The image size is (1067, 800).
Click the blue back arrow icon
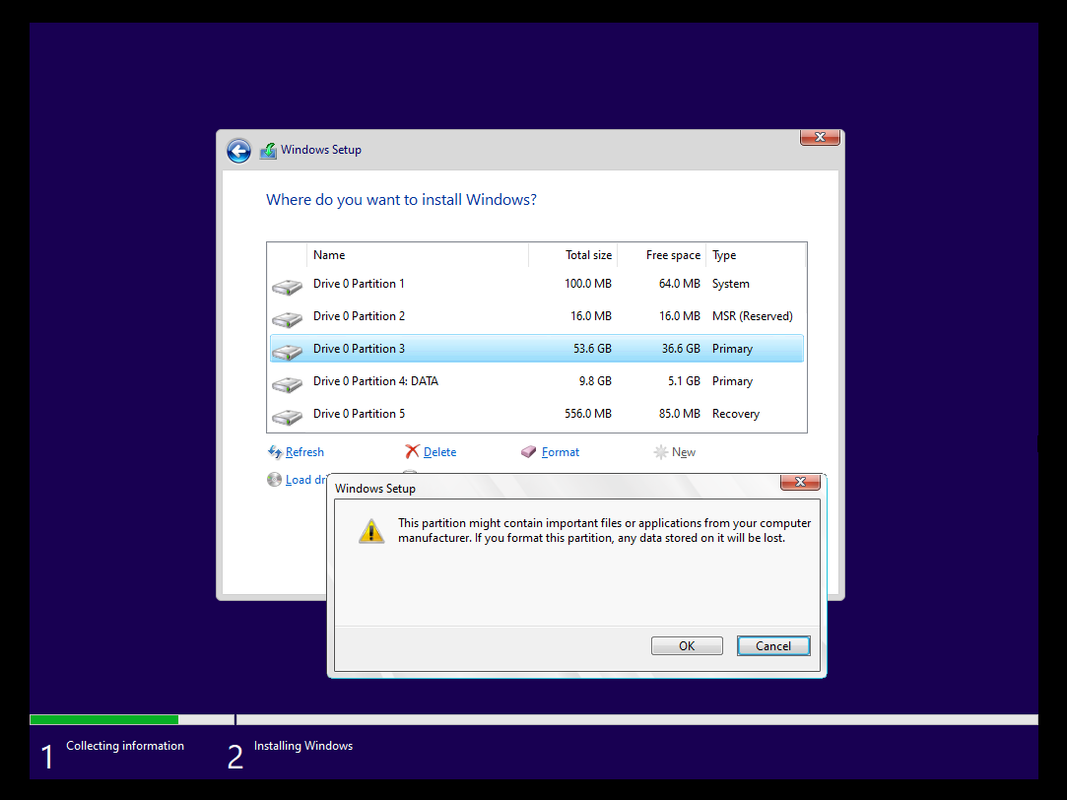239,151
